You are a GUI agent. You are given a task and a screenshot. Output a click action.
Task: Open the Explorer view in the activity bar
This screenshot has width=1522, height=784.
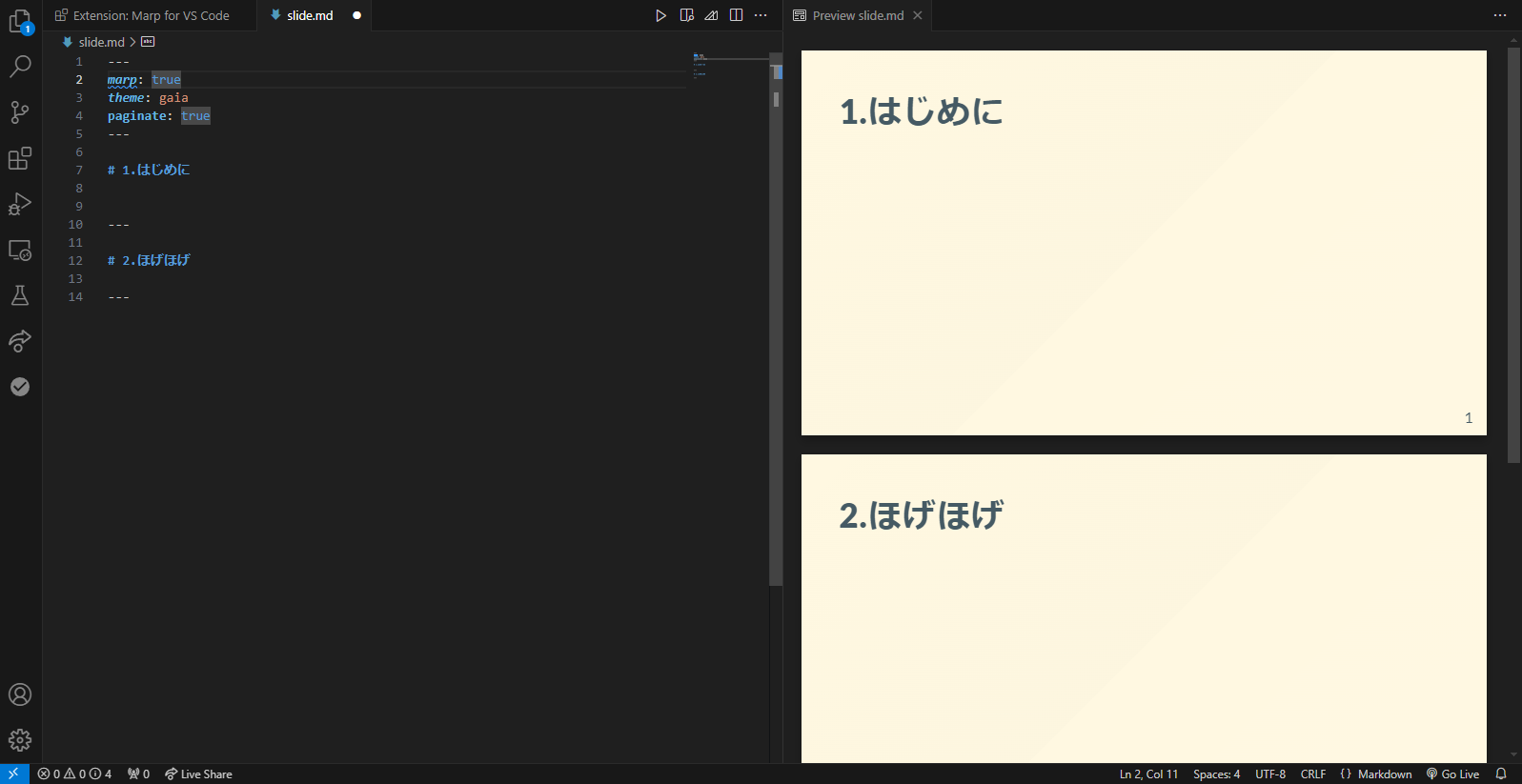20,20
